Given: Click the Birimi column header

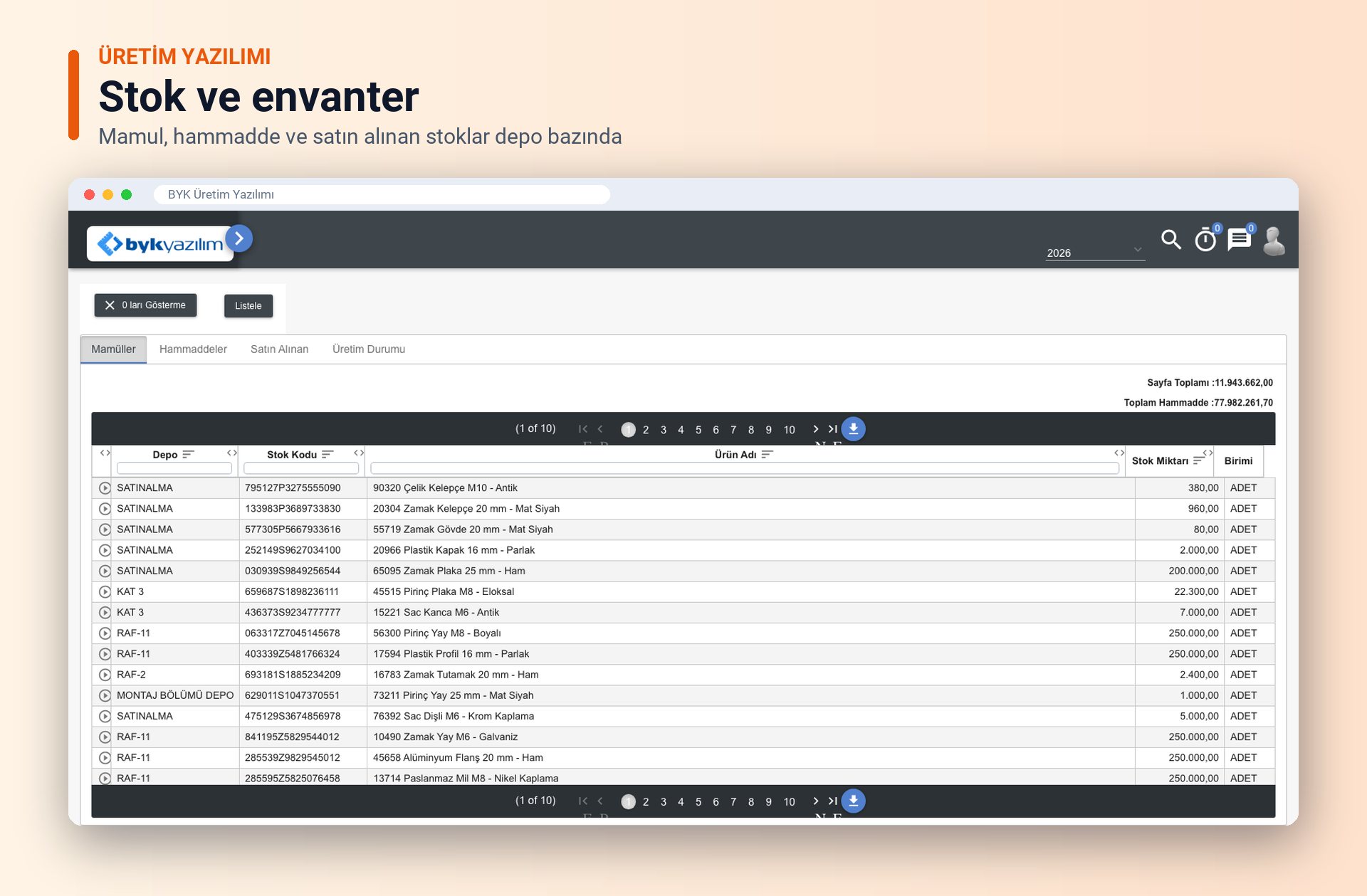Looking at the screenshot, I should 1238,460.
